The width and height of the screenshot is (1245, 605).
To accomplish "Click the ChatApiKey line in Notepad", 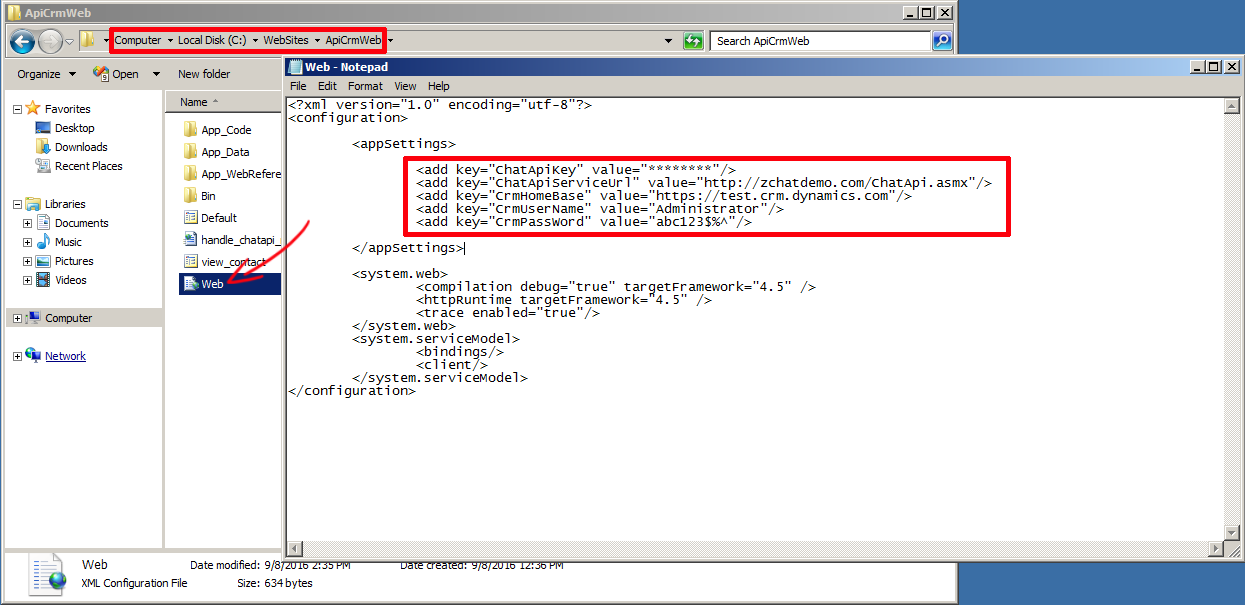I will coord(576,170).
